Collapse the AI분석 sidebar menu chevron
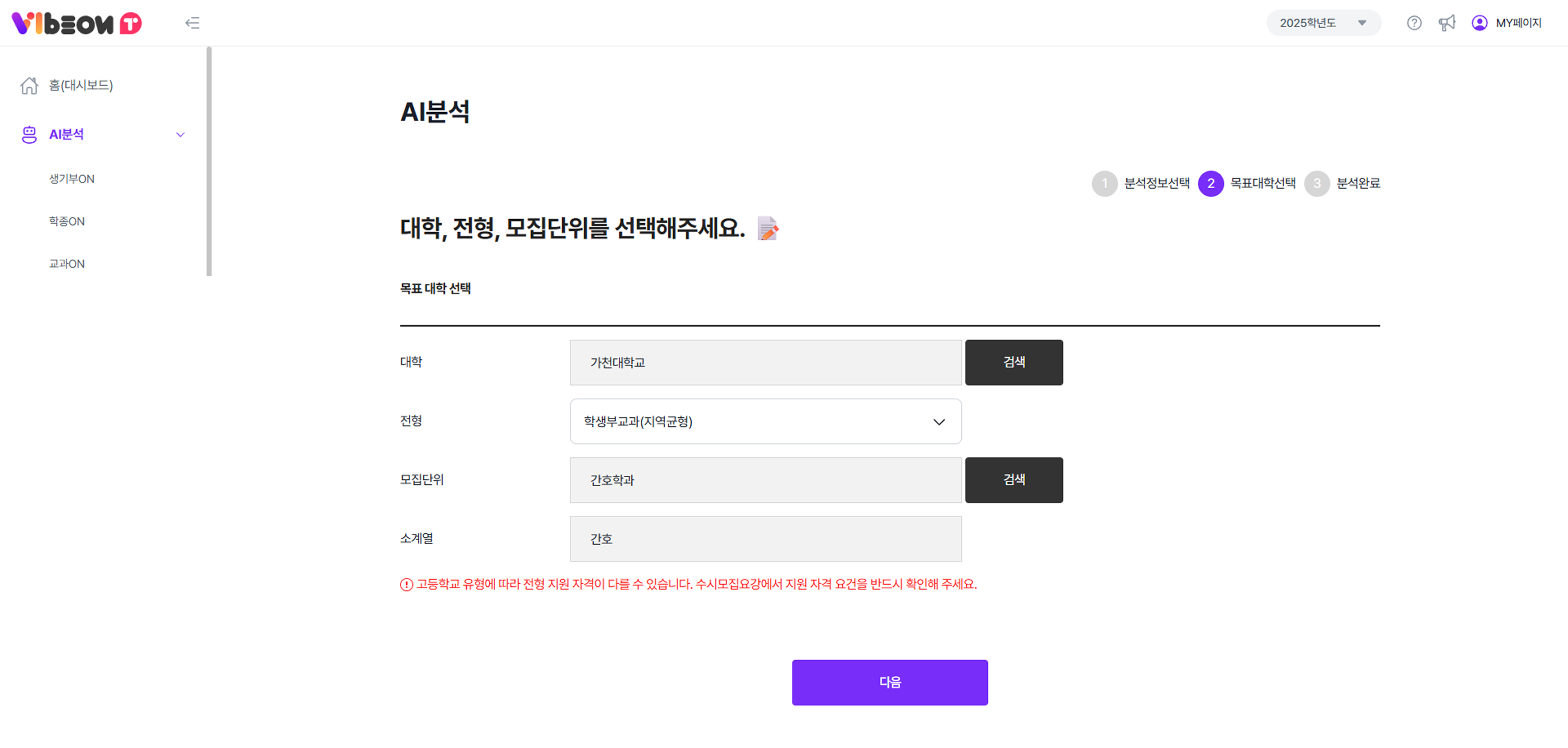This screenshot has height=748, width=1568. tap(180, 134)
